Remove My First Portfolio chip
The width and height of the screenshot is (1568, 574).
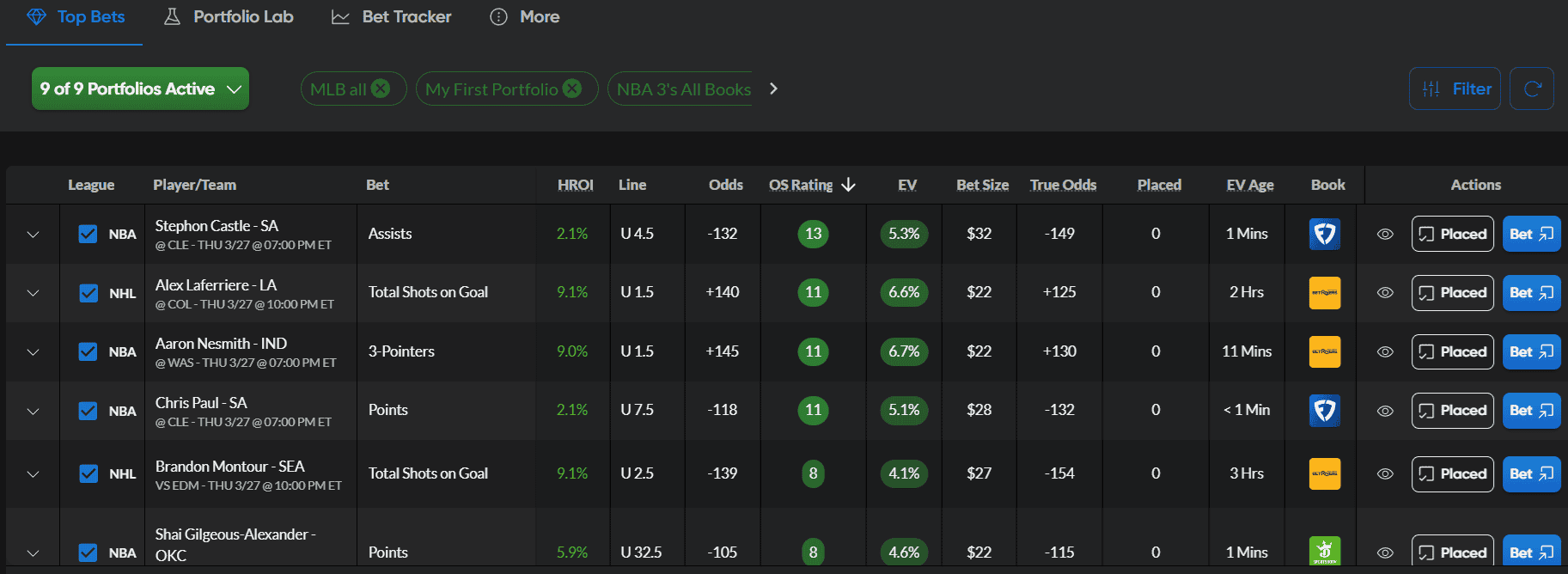pos(572,89)
